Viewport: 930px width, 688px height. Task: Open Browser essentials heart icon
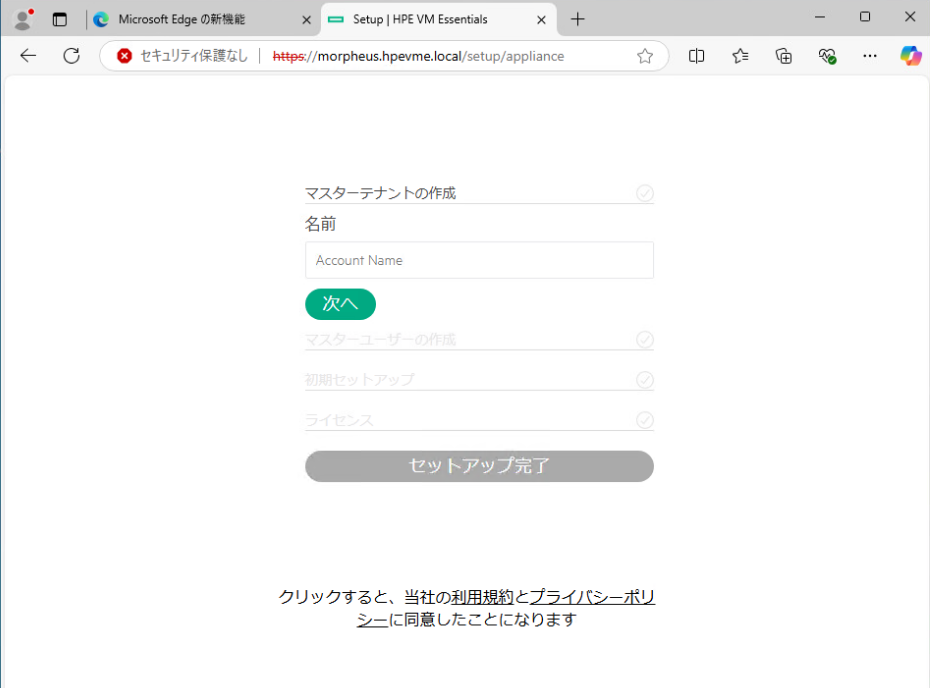point(827,56)
